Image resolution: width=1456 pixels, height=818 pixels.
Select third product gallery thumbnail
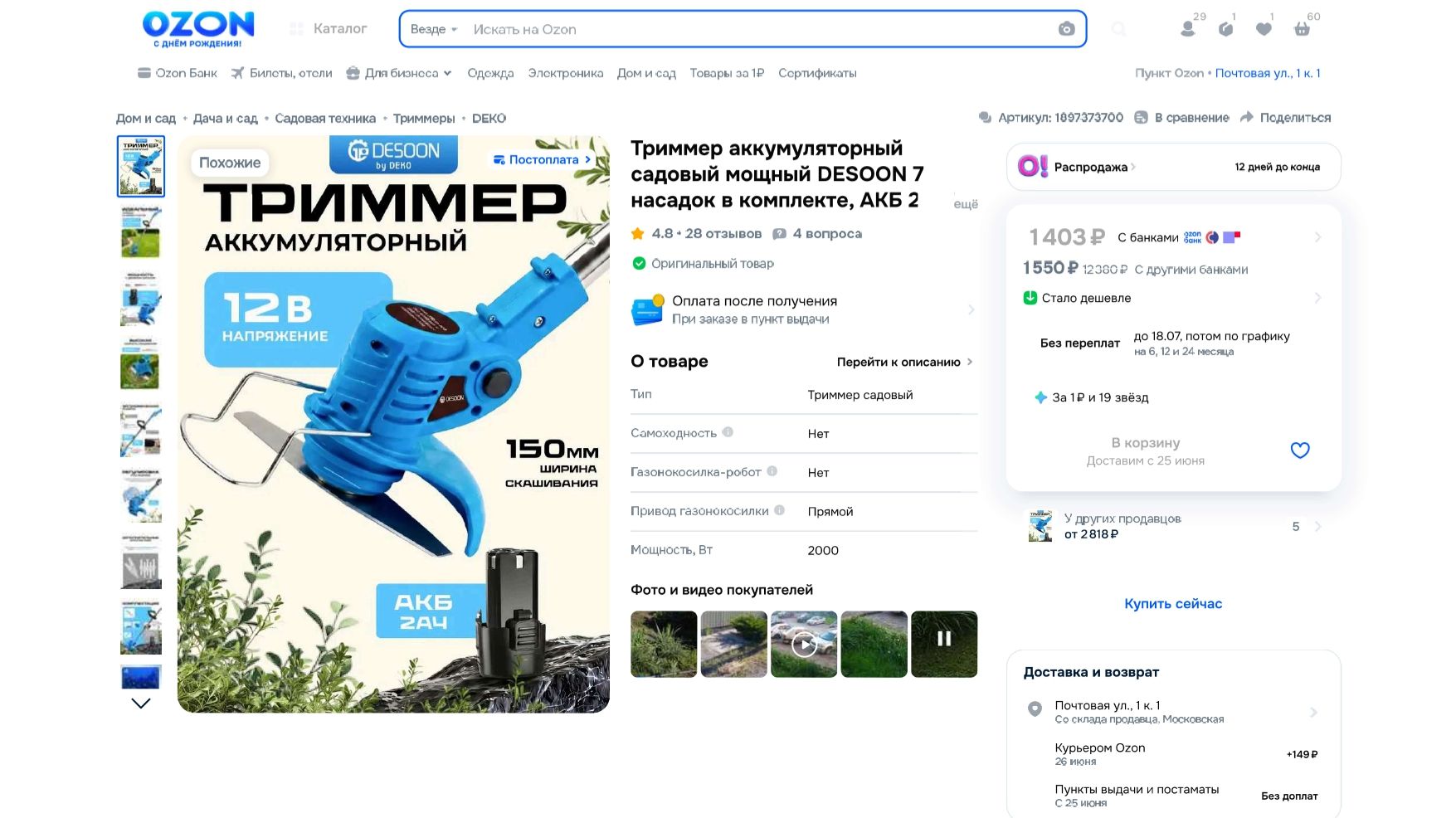(x=141, y=298)
